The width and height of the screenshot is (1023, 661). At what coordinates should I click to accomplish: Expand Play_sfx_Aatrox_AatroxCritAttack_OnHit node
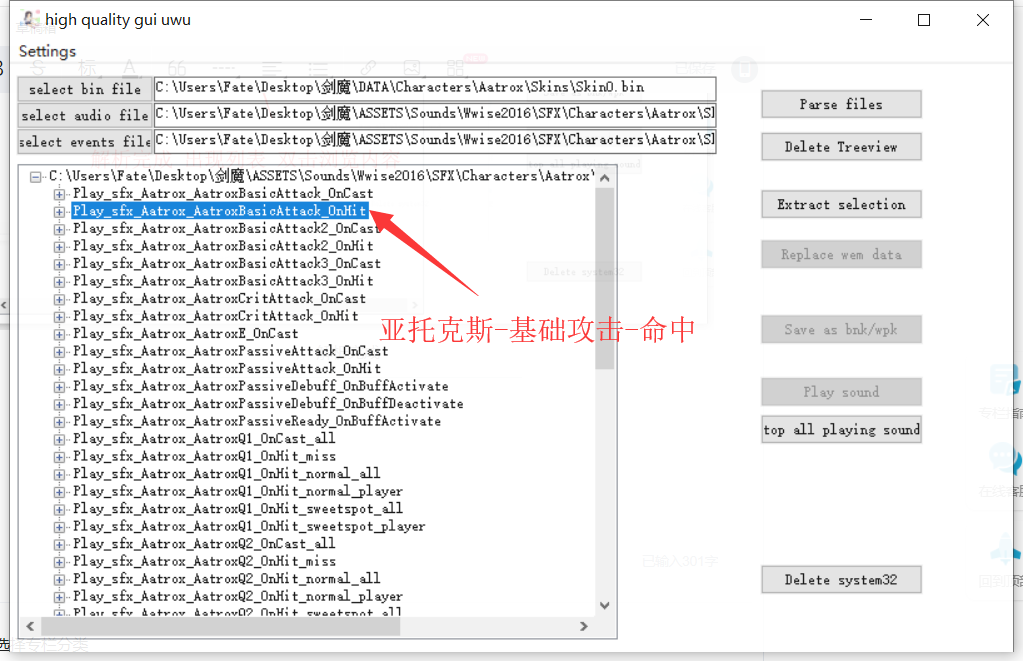(59, 316)
